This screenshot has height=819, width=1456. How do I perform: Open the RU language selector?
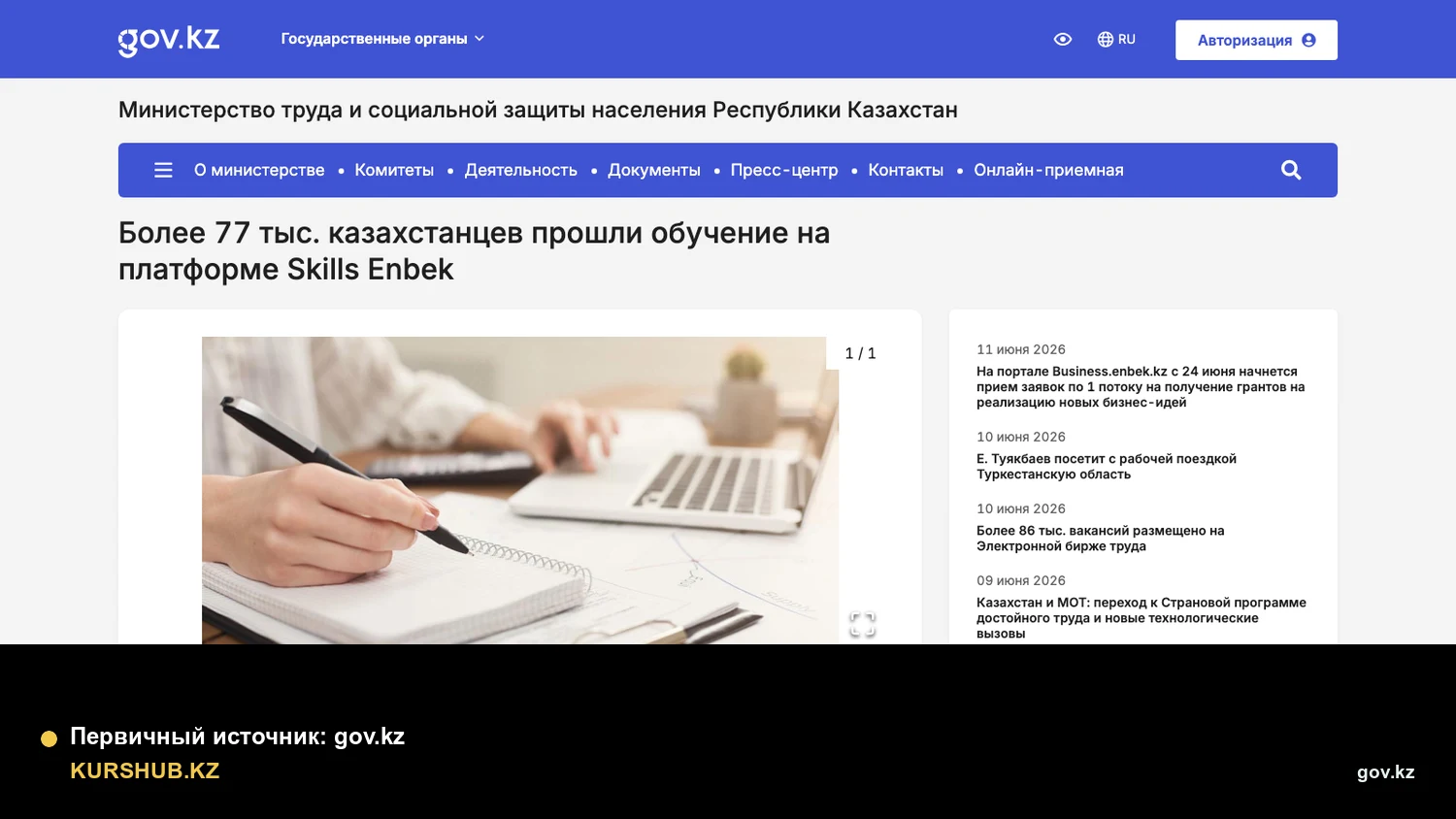tap(1116, 40)
